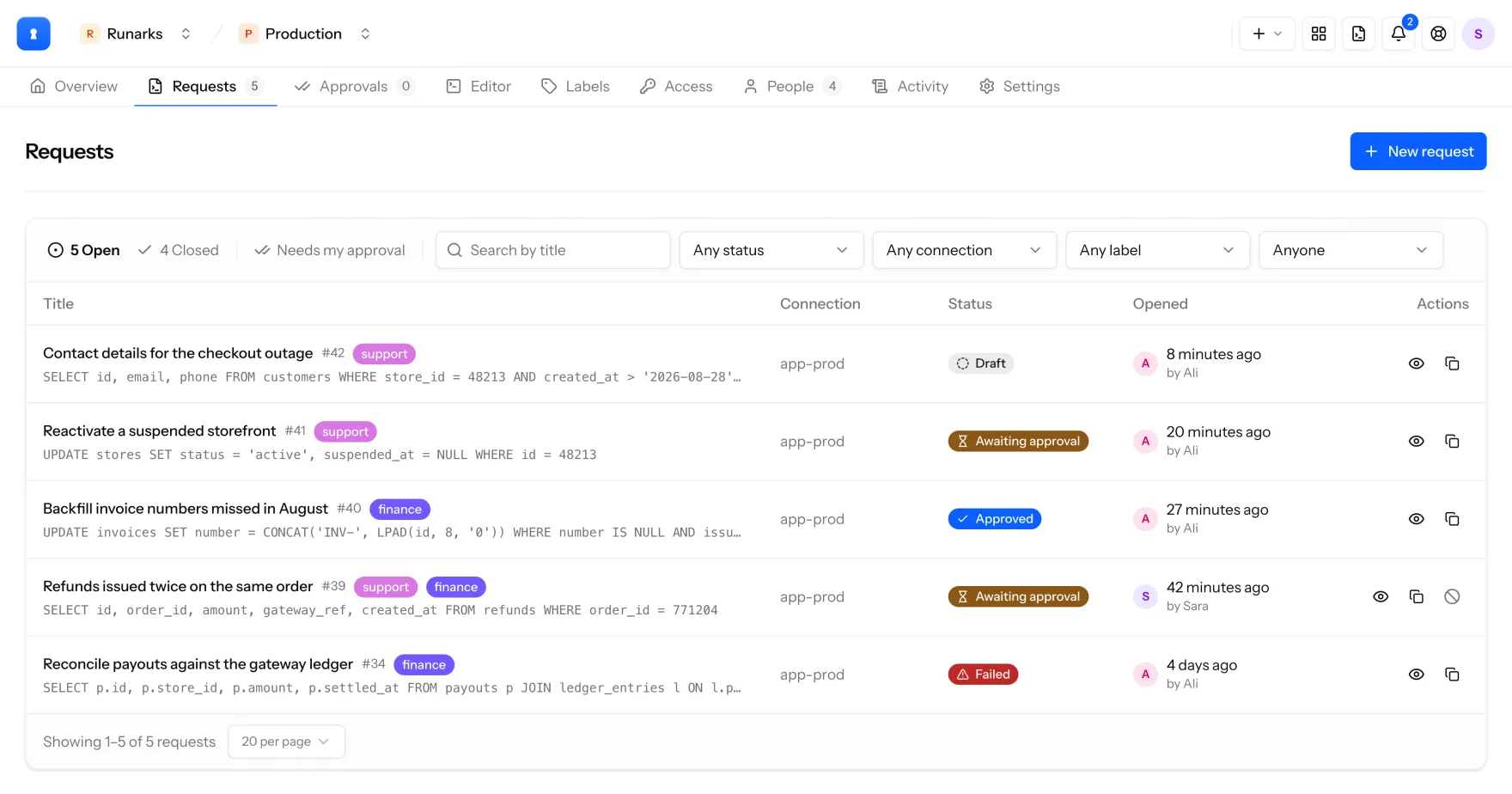Switch to the Approvals tab

click(x=354, y=86)
